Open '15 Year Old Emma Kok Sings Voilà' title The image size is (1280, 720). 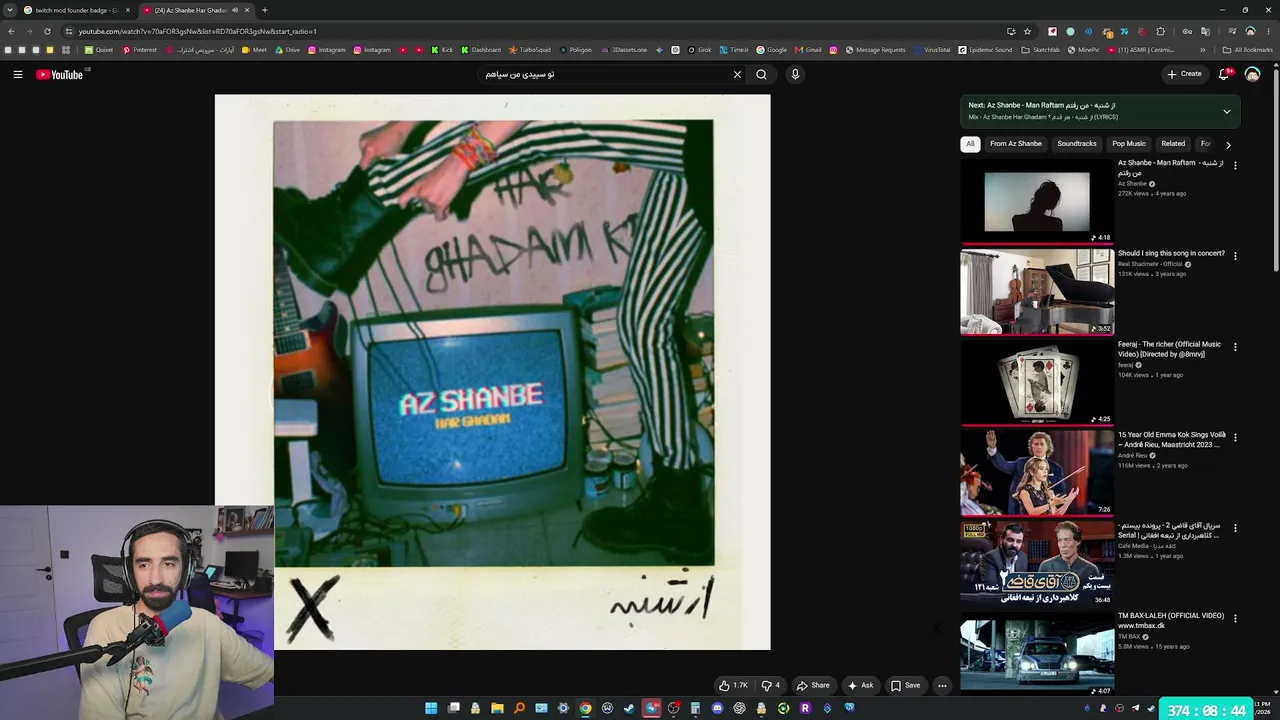tap(1172, 440)
